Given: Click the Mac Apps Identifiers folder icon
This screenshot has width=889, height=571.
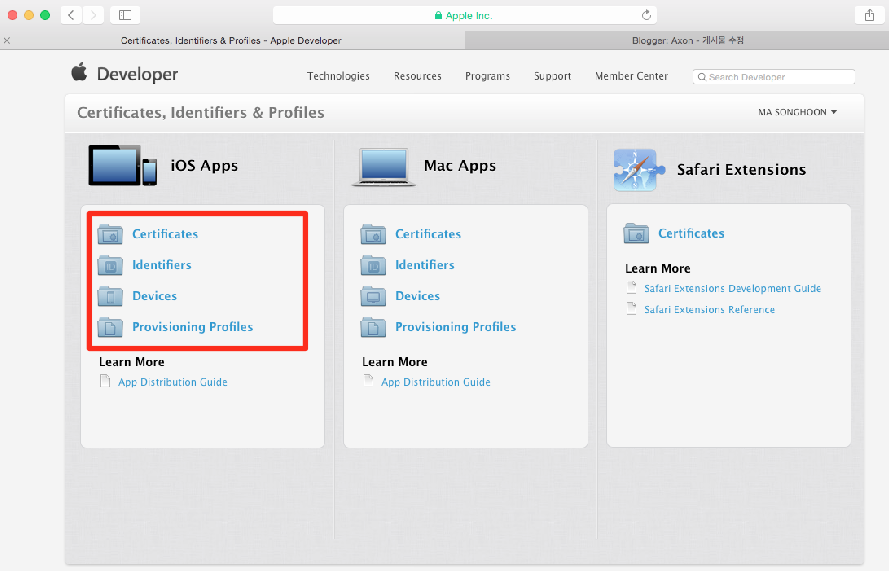Looking at the screenshot, I should tap(373, 265).
